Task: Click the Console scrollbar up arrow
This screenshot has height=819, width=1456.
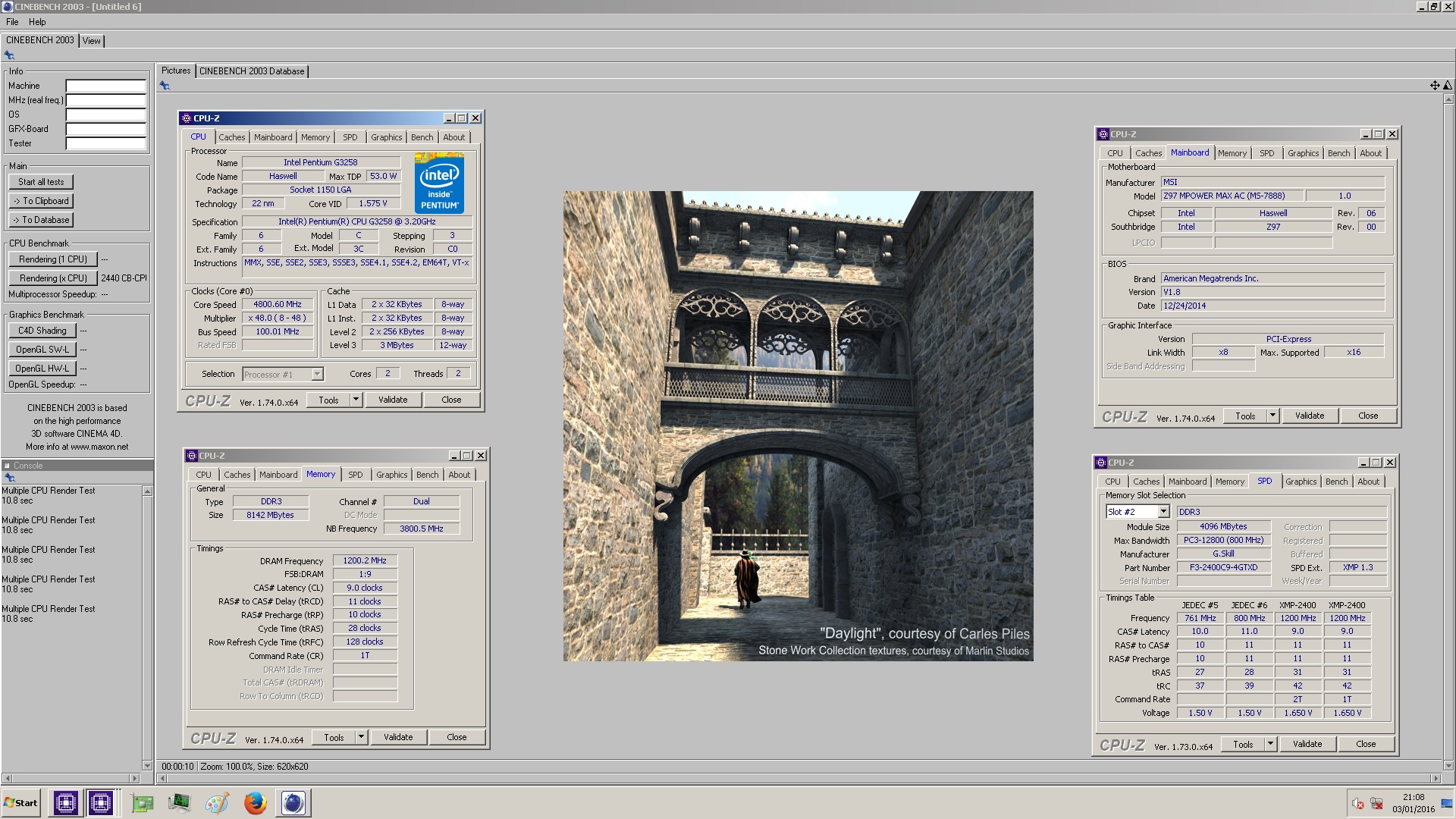Action: pos(147,491)
